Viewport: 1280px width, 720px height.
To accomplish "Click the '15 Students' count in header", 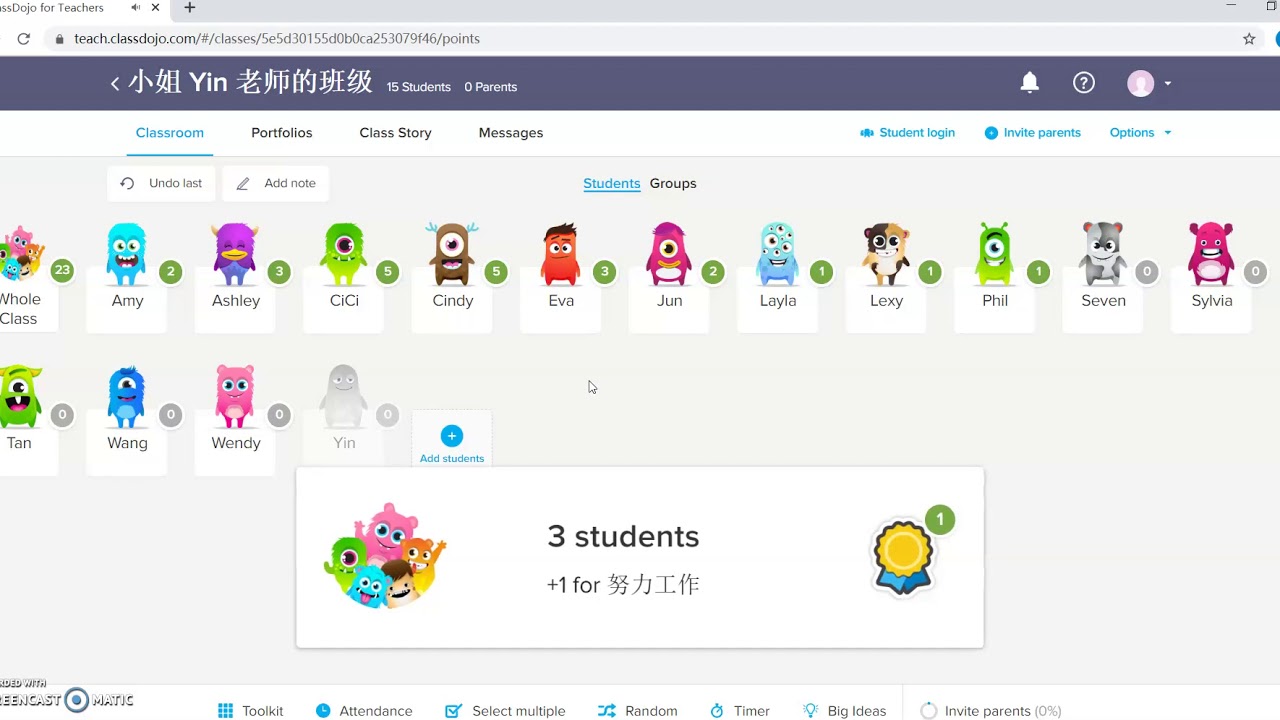I will 419,87.
